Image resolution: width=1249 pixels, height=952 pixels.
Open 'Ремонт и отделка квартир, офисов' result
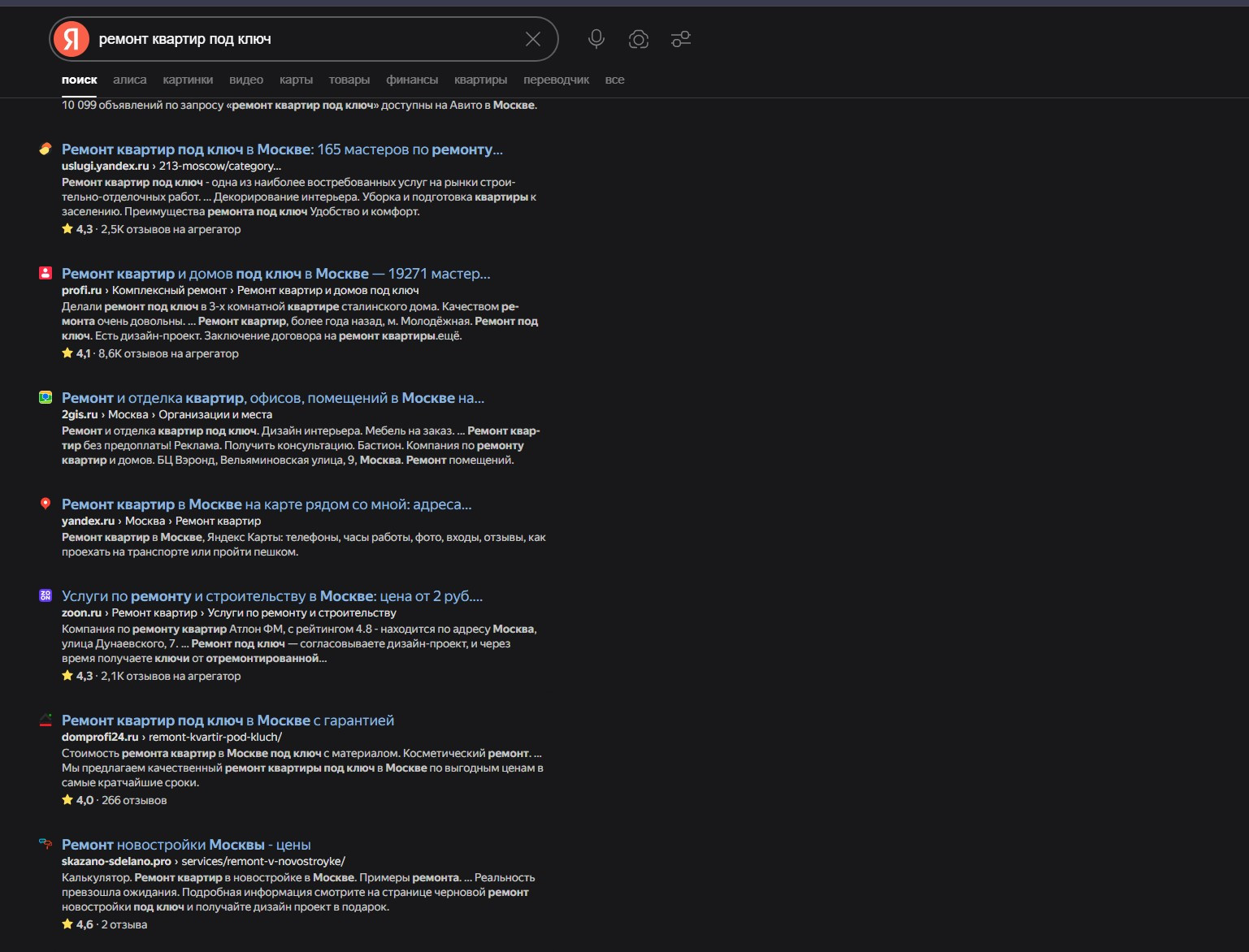pyautogui.click(x=273, y=398)
